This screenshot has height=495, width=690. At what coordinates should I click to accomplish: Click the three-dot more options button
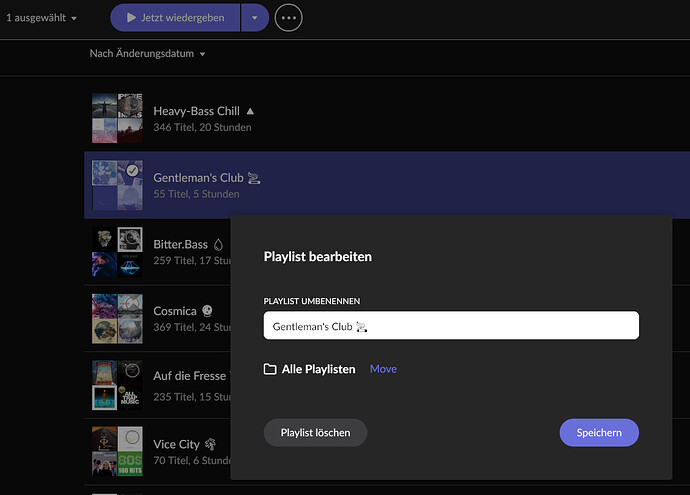pyautogui.click(x=288, y=18)
